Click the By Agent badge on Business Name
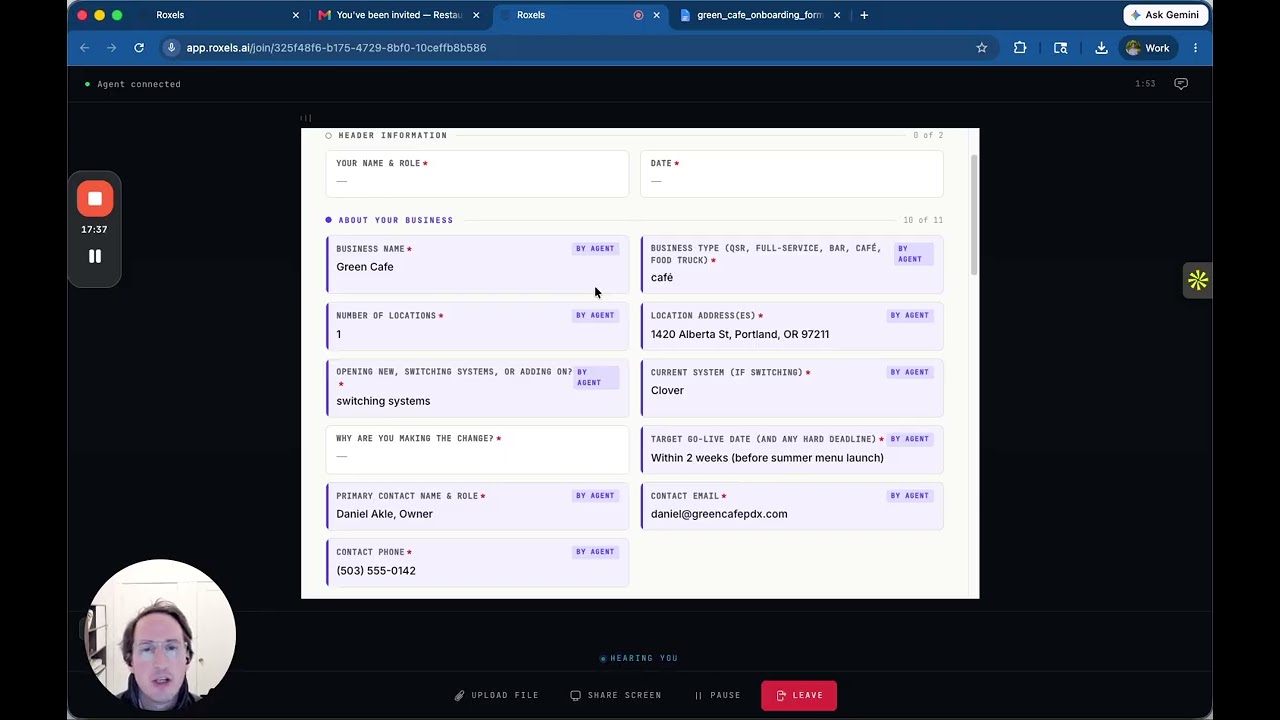 (595, 249)
